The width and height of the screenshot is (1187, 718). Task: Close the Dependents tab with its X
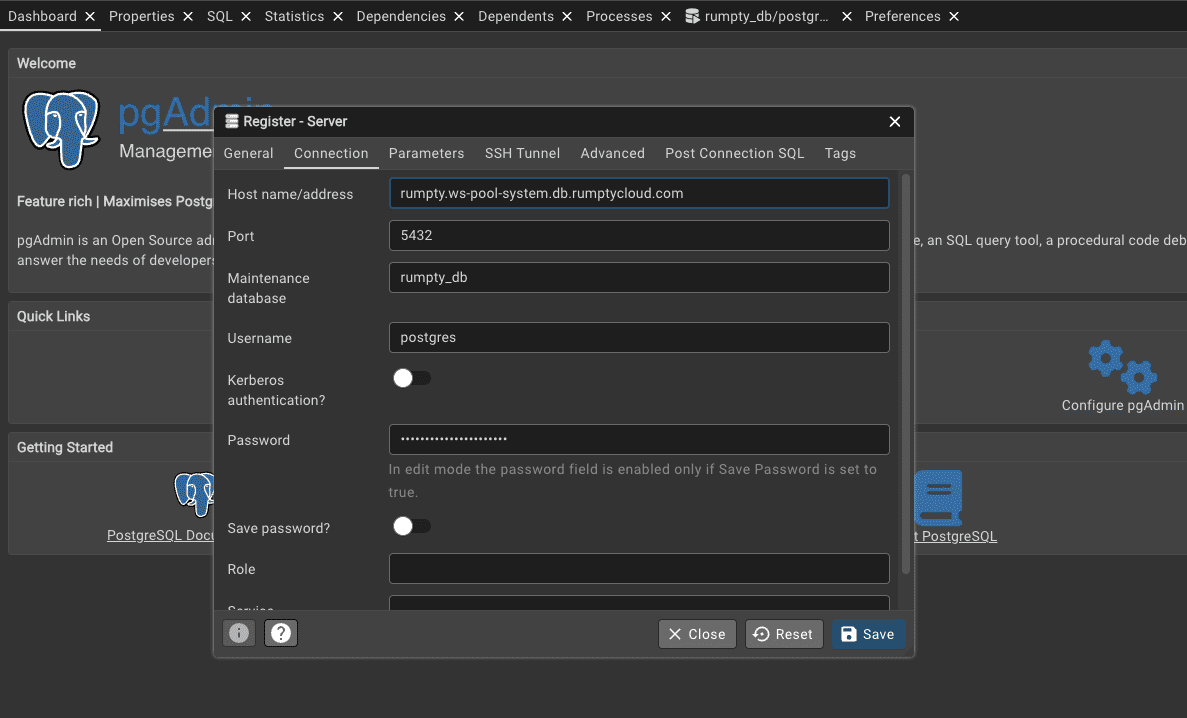[567, 17]
